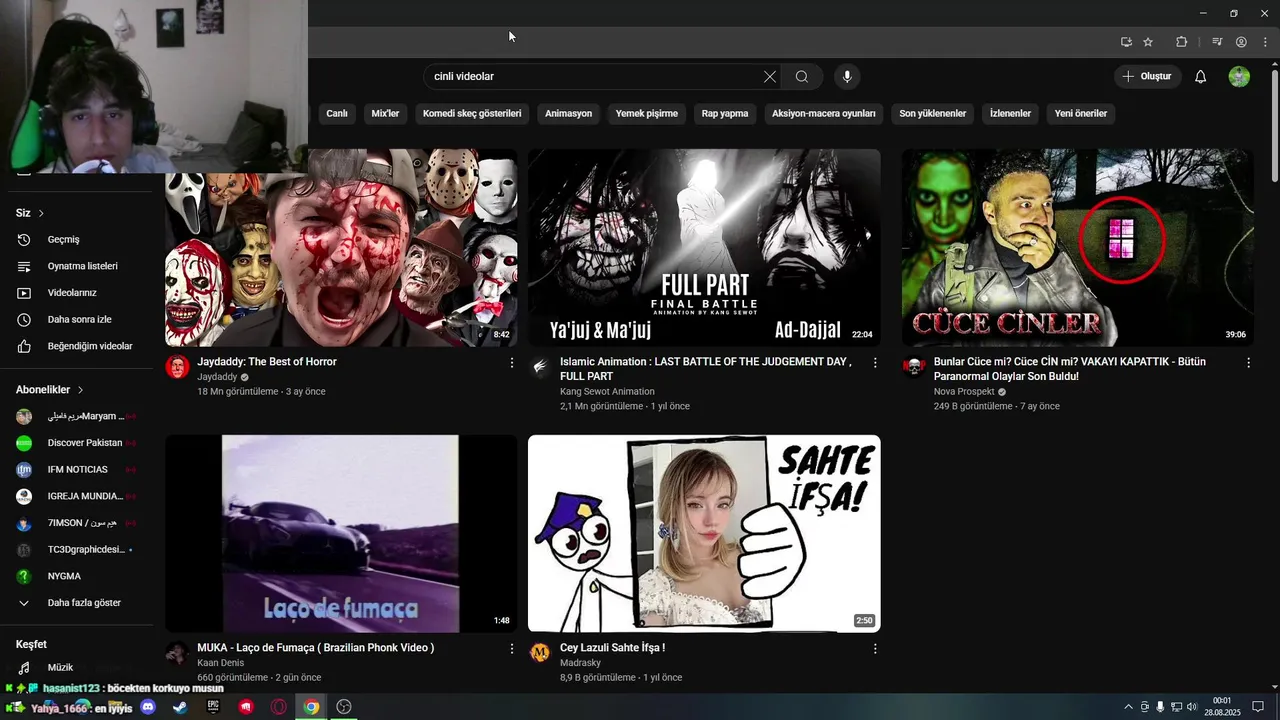Open the YouTube account avatar menu
This screenshot has height=720, width=1280.
tap(1239, 77)
